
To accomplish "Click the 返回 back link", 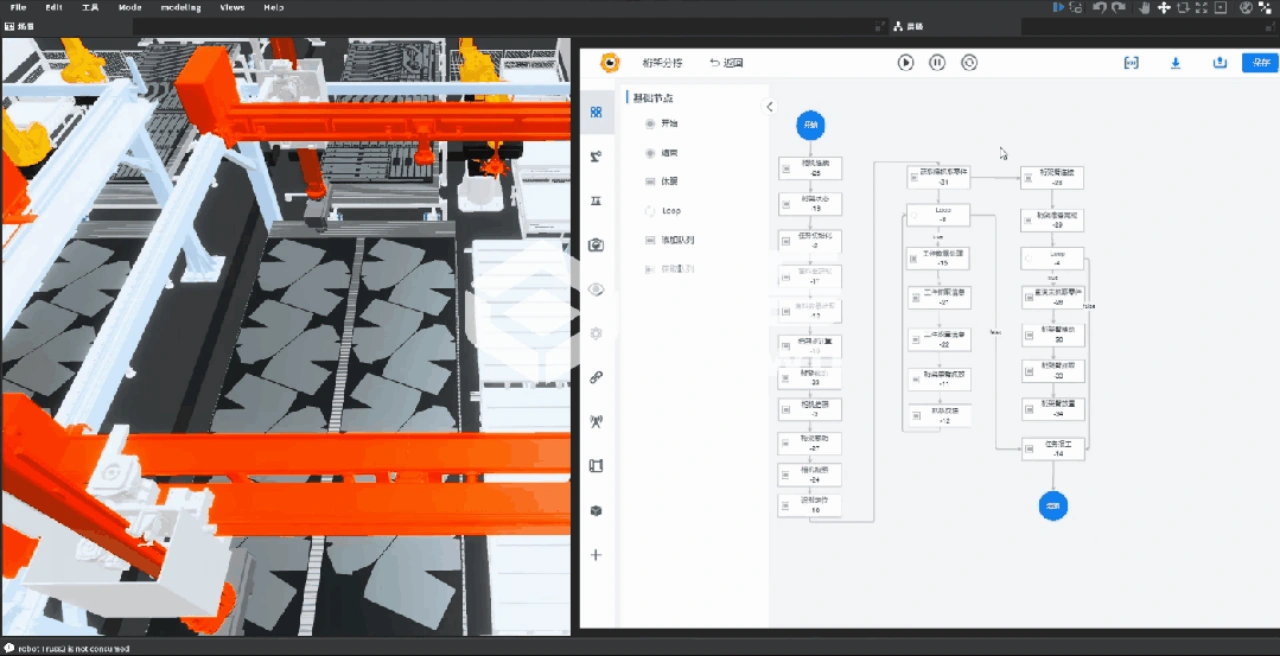I will (727, 62).
